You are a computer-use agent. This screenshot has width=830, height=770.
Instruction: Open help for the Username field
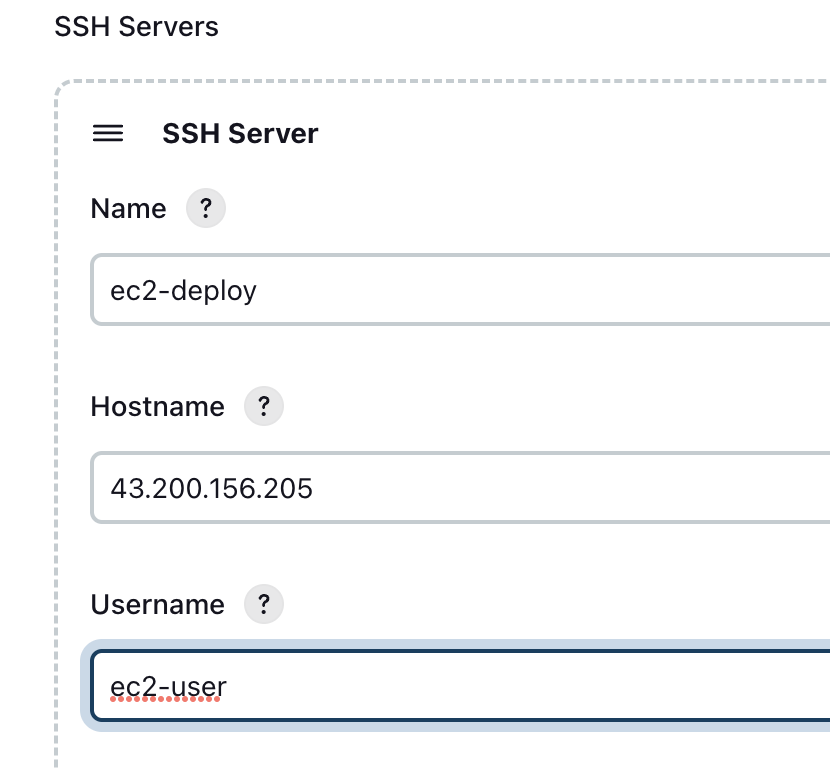coord(264,604)
